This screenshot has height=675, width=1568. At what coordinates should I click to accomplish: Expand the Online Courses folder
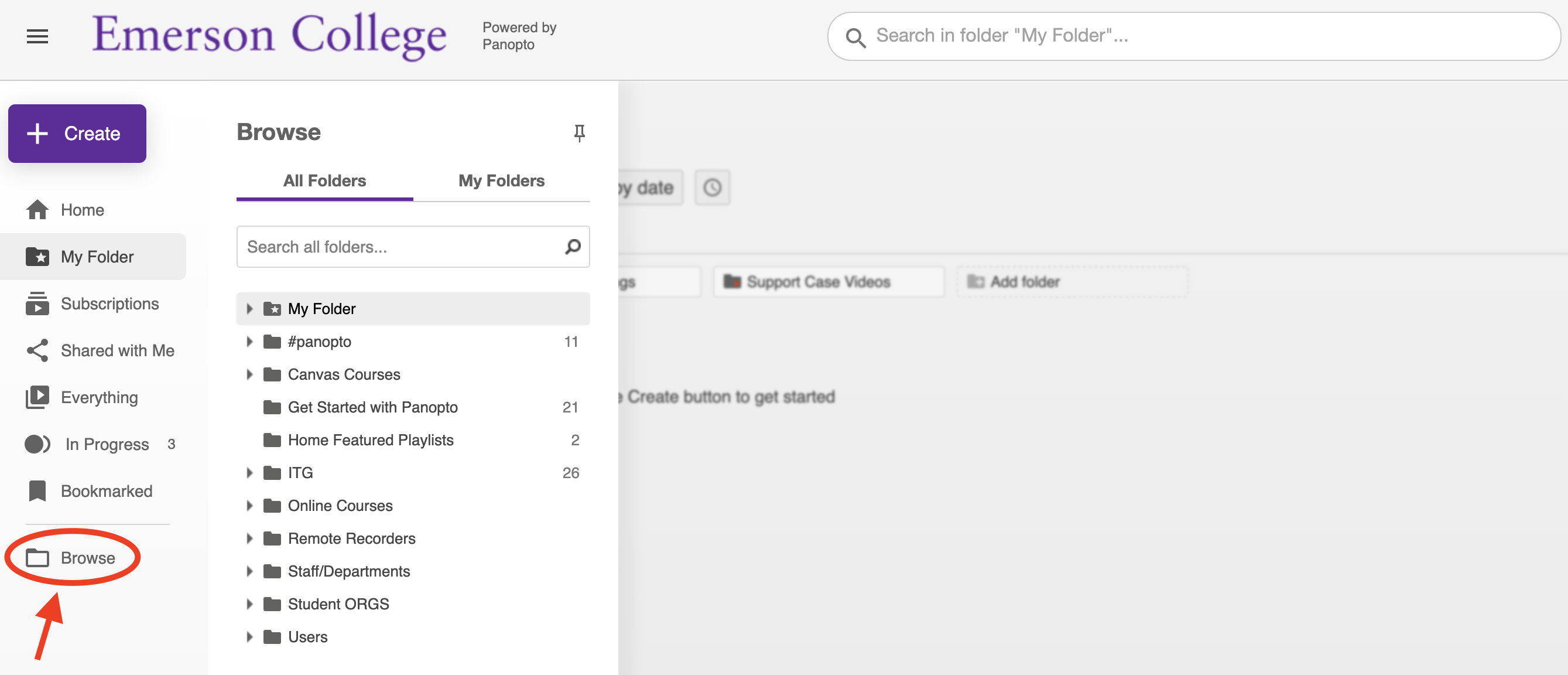(x=249, y=506)
